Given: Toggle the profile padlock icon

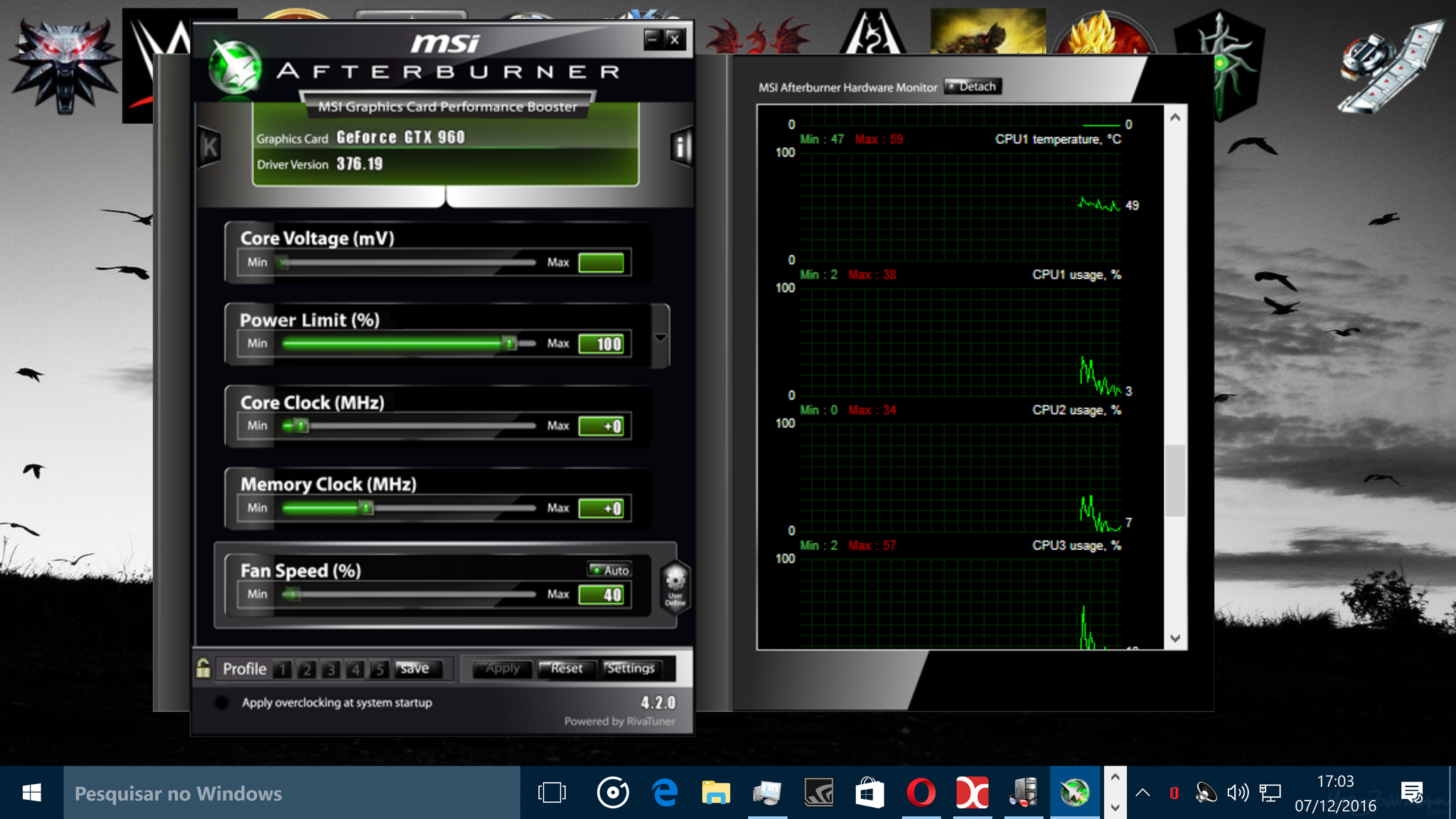Looking at the screenshot, I should pos(203,668).
